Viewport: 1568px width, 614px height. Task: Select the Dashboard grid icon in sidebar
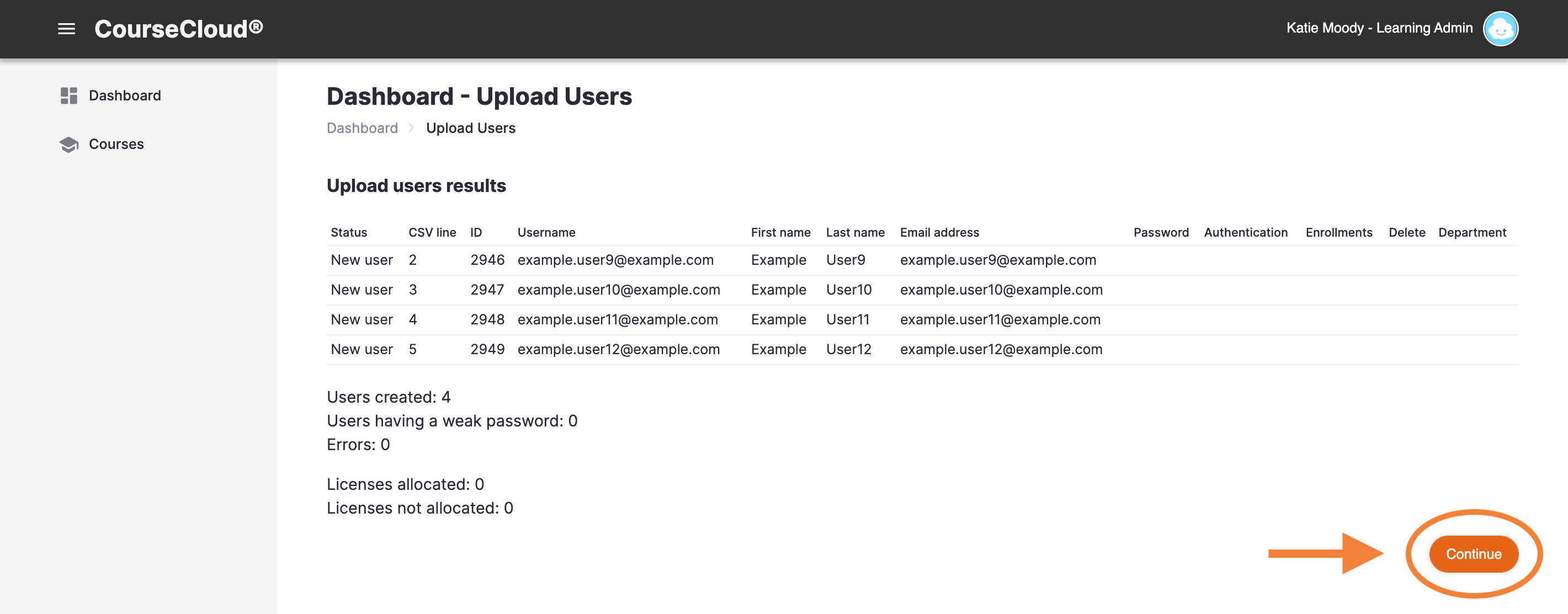coord(68,95)
